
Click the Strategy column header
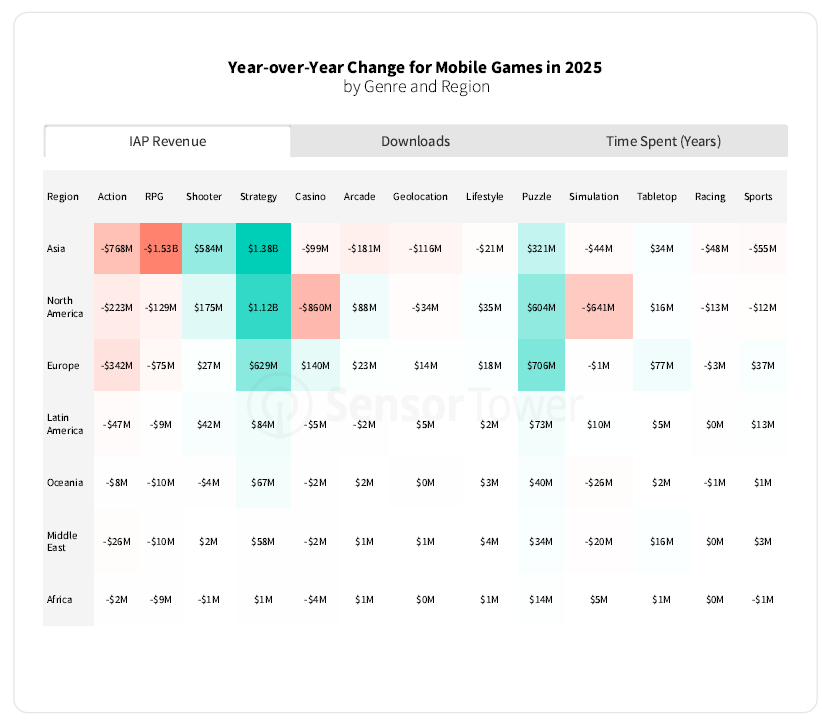click(x=258, y=196)
